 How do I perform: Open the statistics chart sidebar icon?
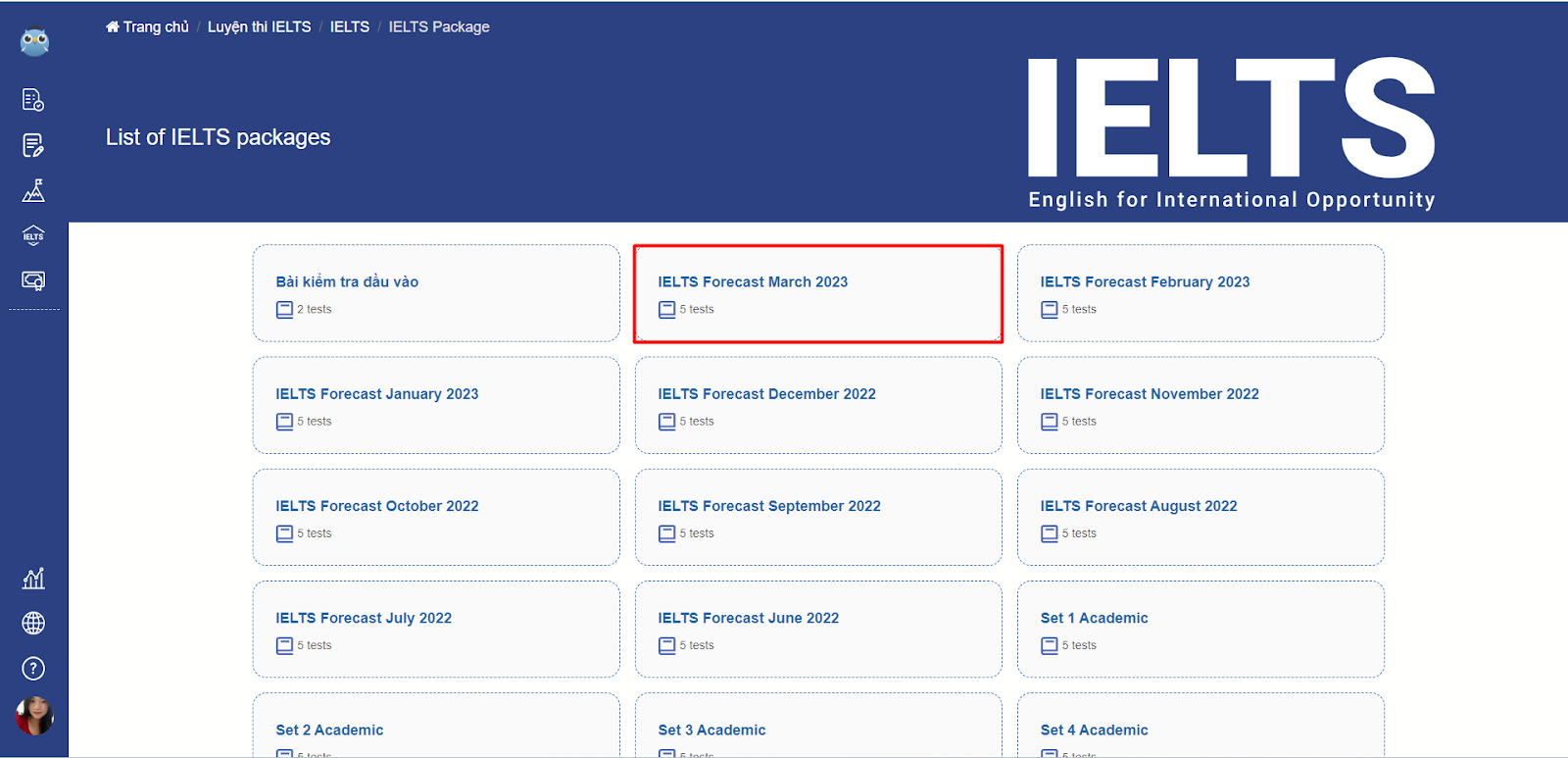[x=33, y=579]
